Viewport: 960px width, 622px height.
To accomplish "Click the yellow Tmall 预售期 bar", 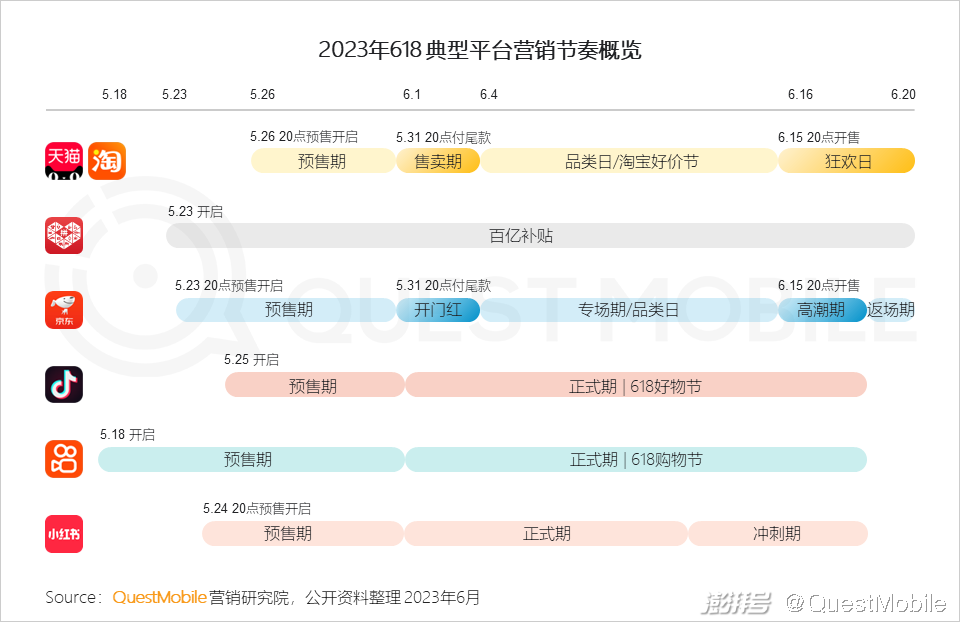I will (x=323, y=162).
